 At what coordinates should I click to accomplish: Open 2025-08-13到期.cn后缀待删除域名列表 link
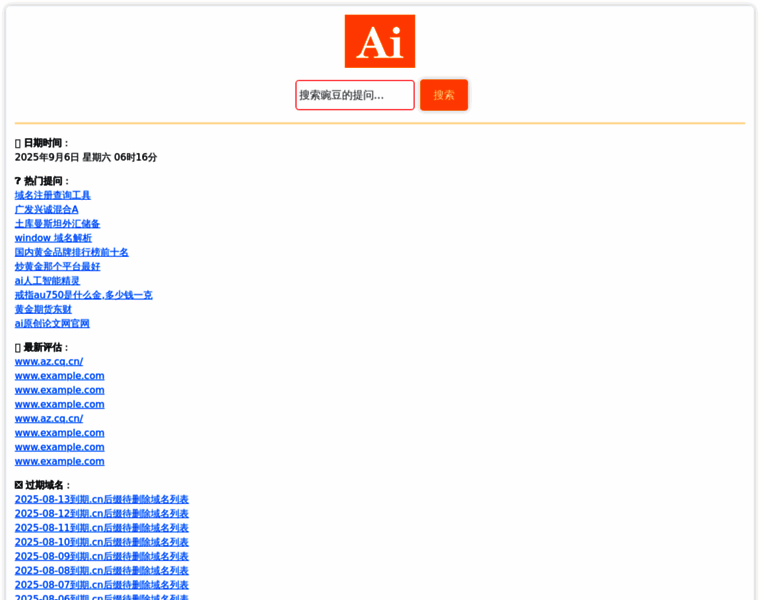click(x=102, y=499)
